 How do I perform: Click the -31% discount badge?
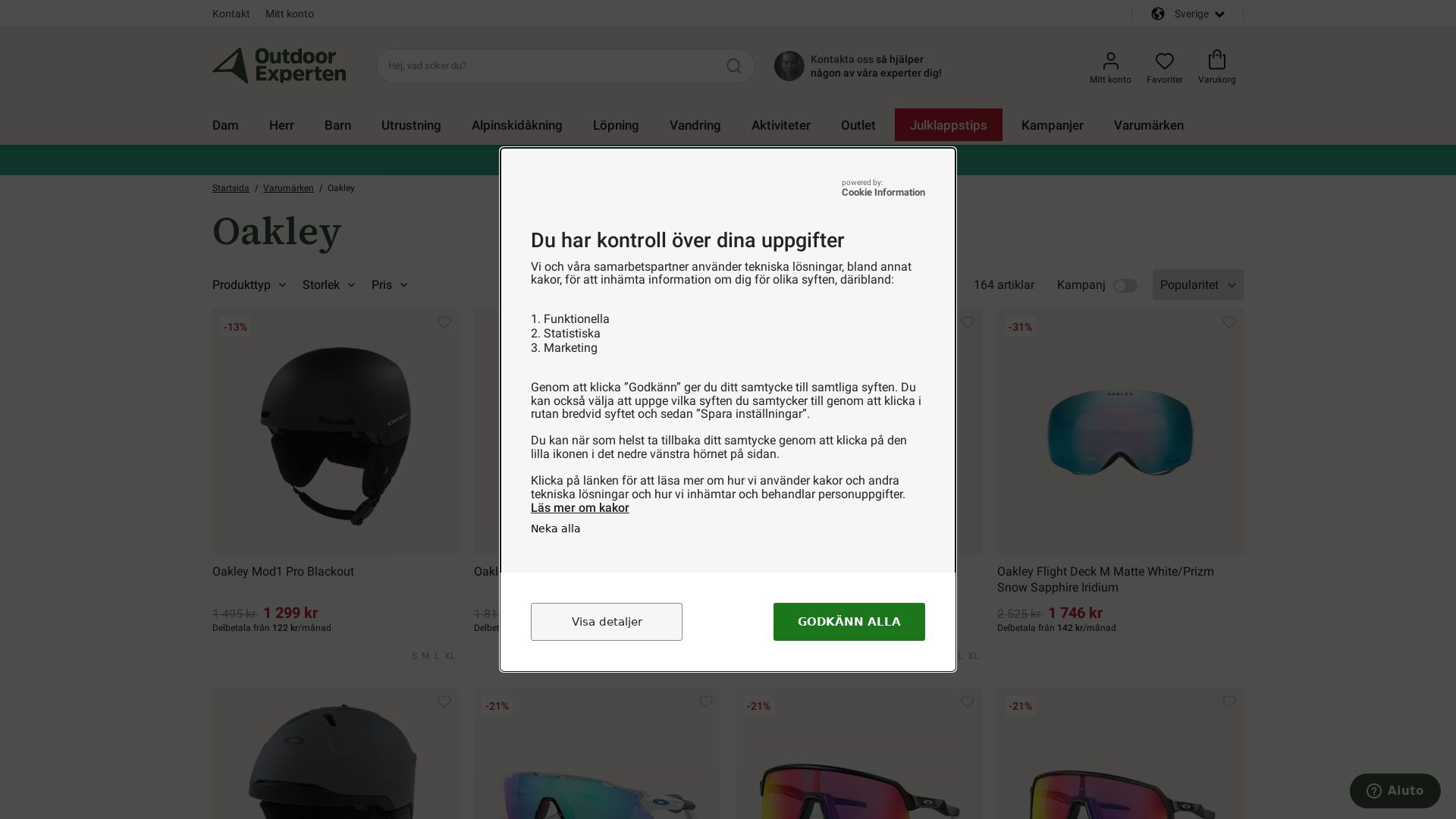tap(1021, 327)
